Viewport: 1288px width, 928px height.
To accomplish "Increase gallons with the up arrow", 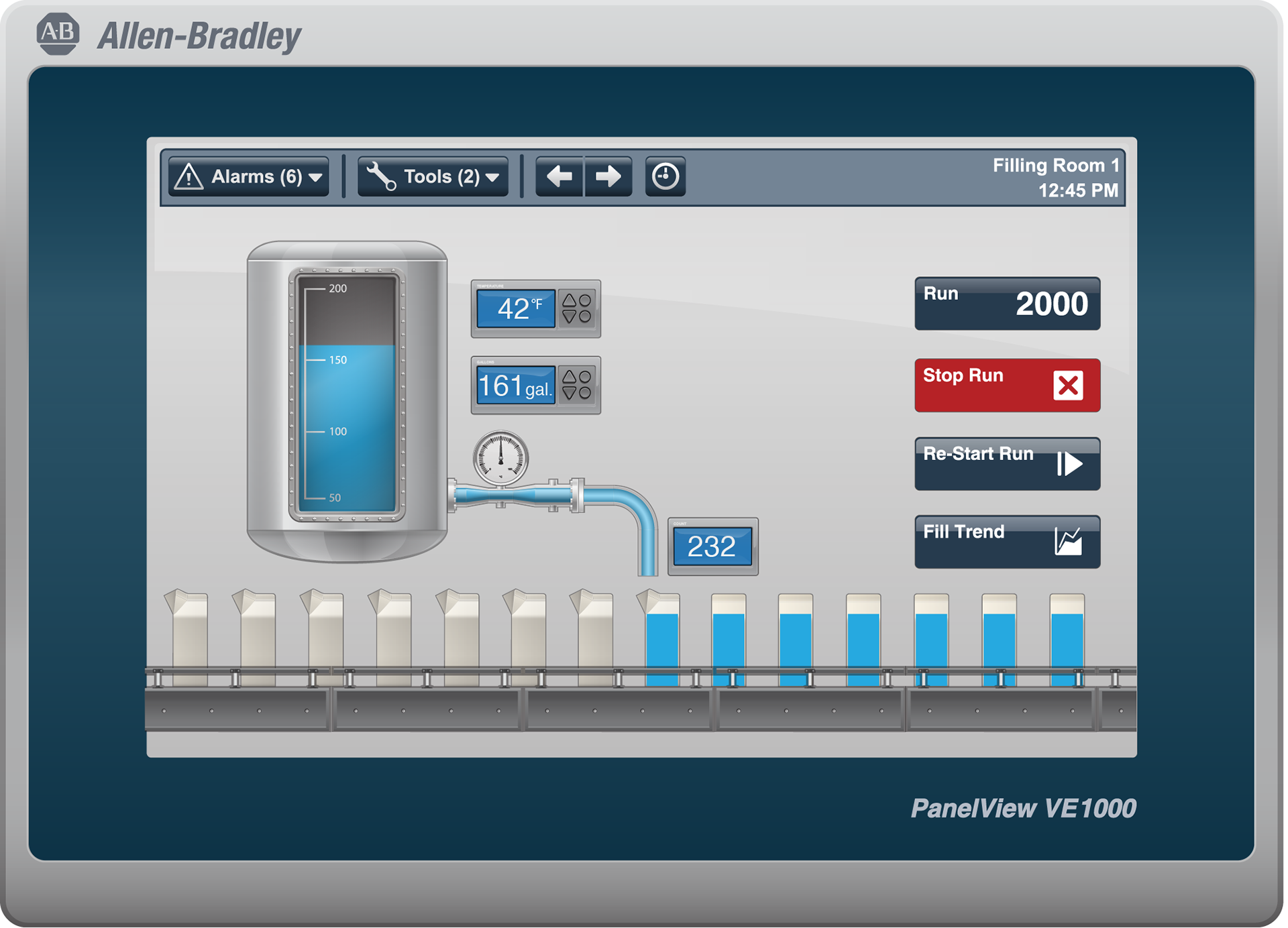I will pyautogui.click(x=569, y=378).
